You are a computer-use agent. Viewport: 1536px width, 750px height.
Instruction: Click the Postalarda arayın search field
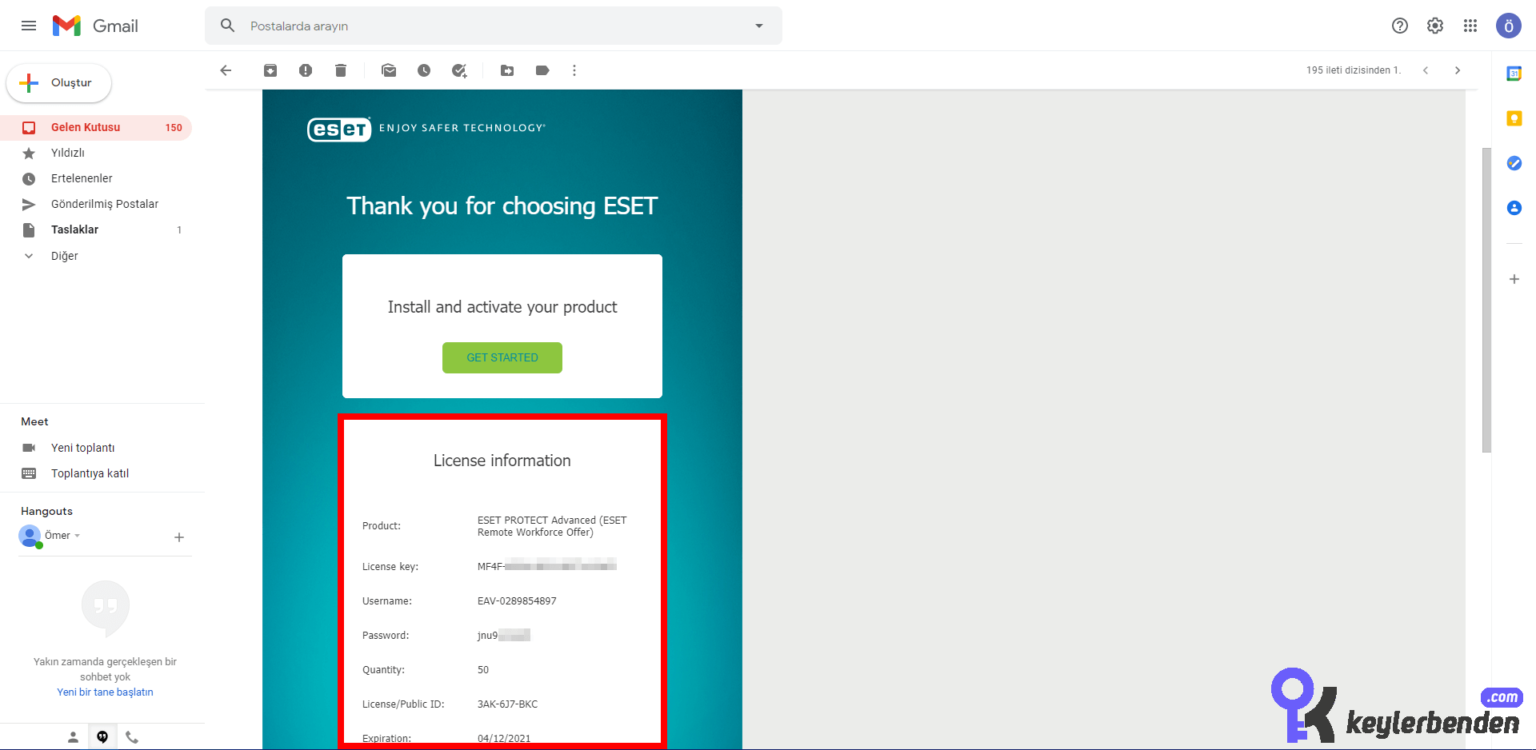490,26
